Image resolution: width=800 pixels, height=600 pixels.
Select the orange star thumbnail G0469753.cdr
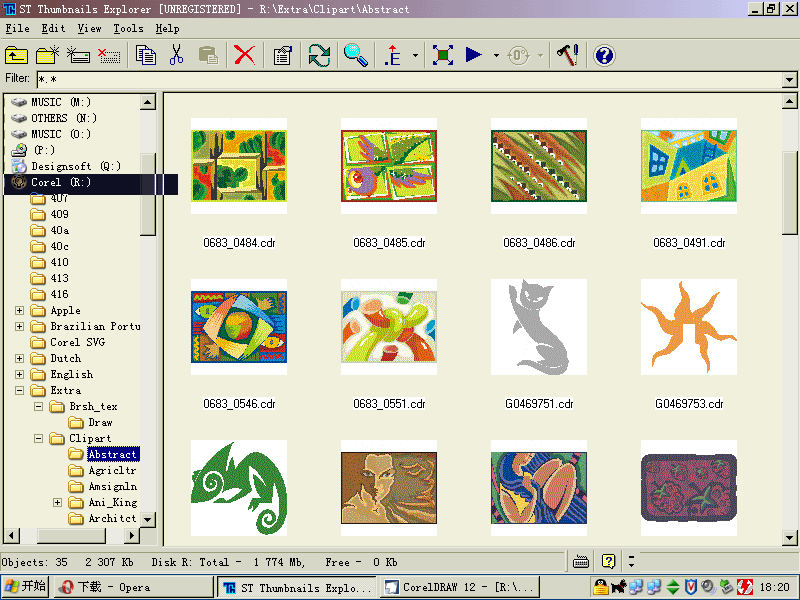point(689,327)
